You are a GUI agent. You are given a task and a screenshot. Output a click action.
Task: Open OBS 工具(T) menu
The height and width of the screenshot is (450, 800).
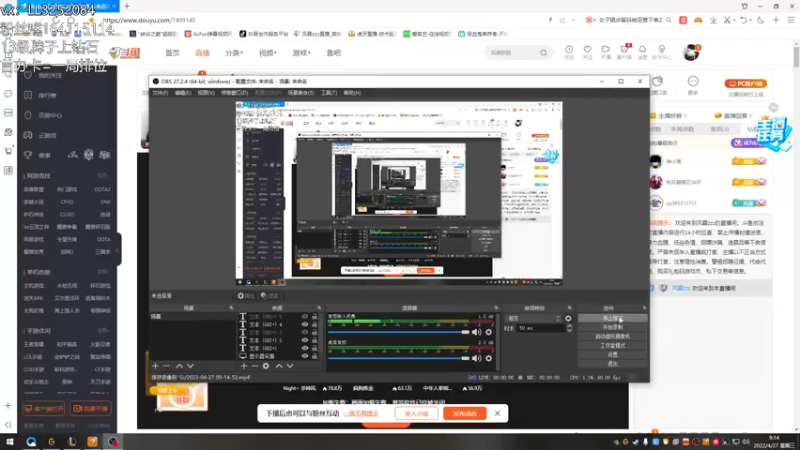point(329,93)
